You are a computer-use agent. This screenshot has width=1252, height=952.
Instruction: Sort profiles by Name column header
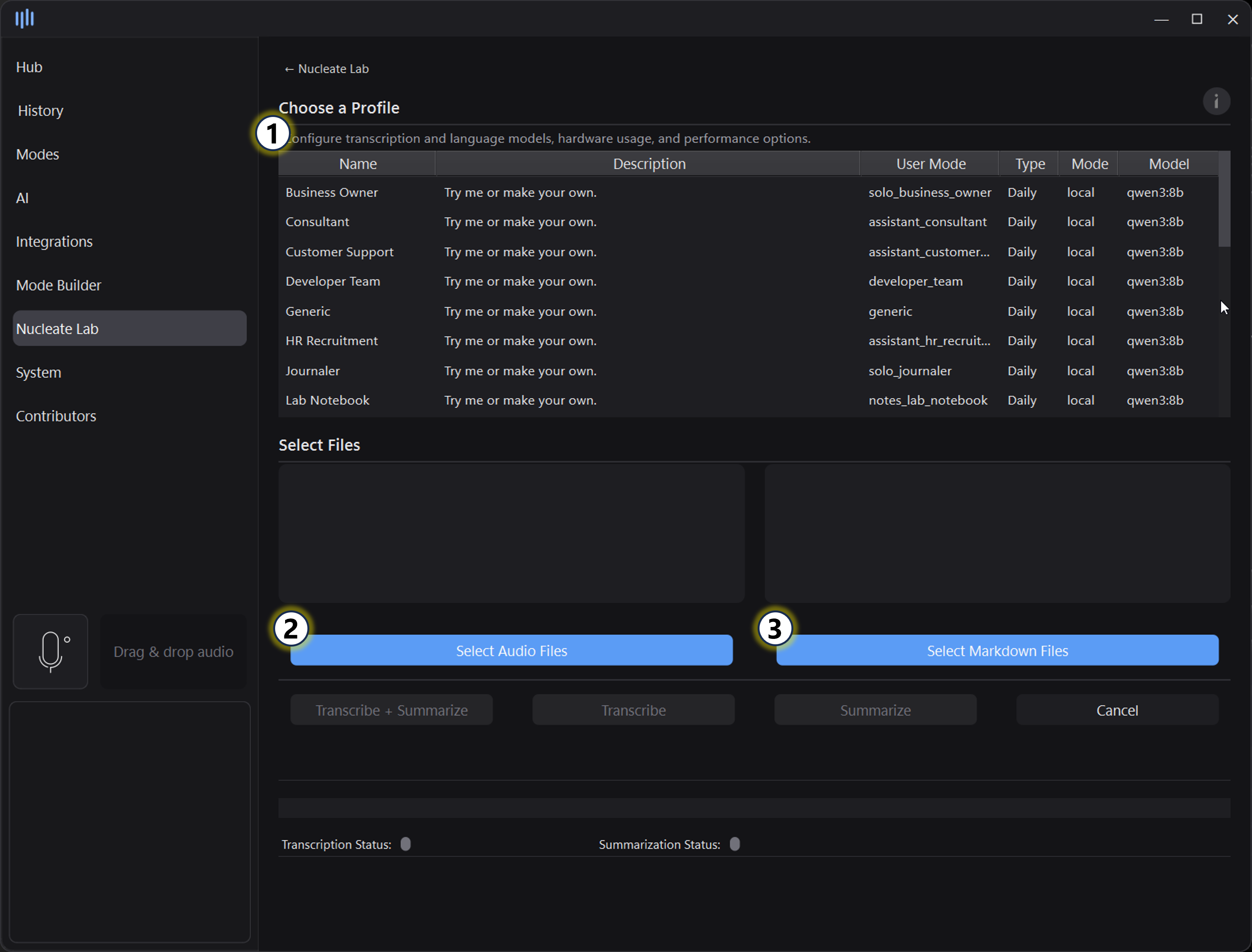[x=358, y=164]
